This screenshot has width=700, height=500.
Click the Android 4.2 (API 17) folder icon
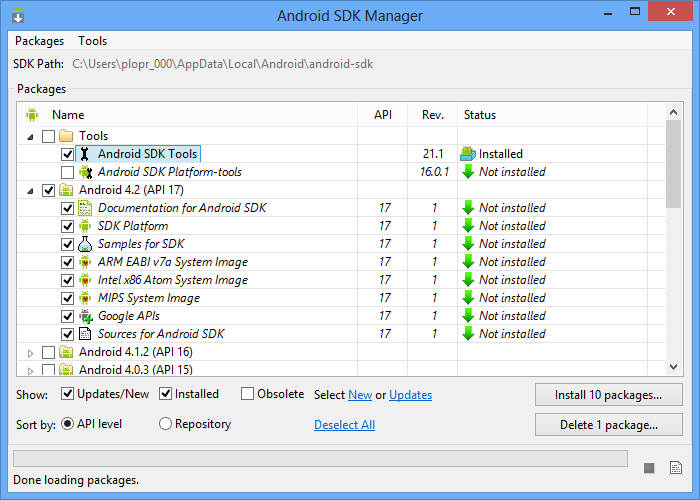tap(66, 190)
